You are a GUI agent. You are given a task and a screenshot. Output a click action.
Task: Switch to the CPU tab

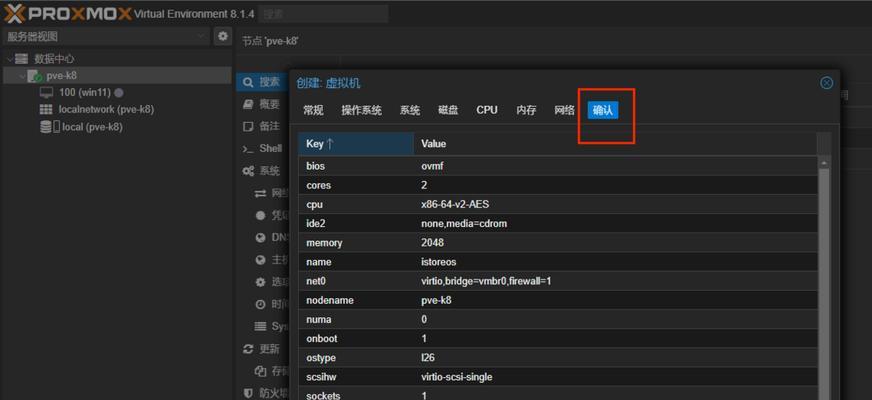tap(487, 110)
